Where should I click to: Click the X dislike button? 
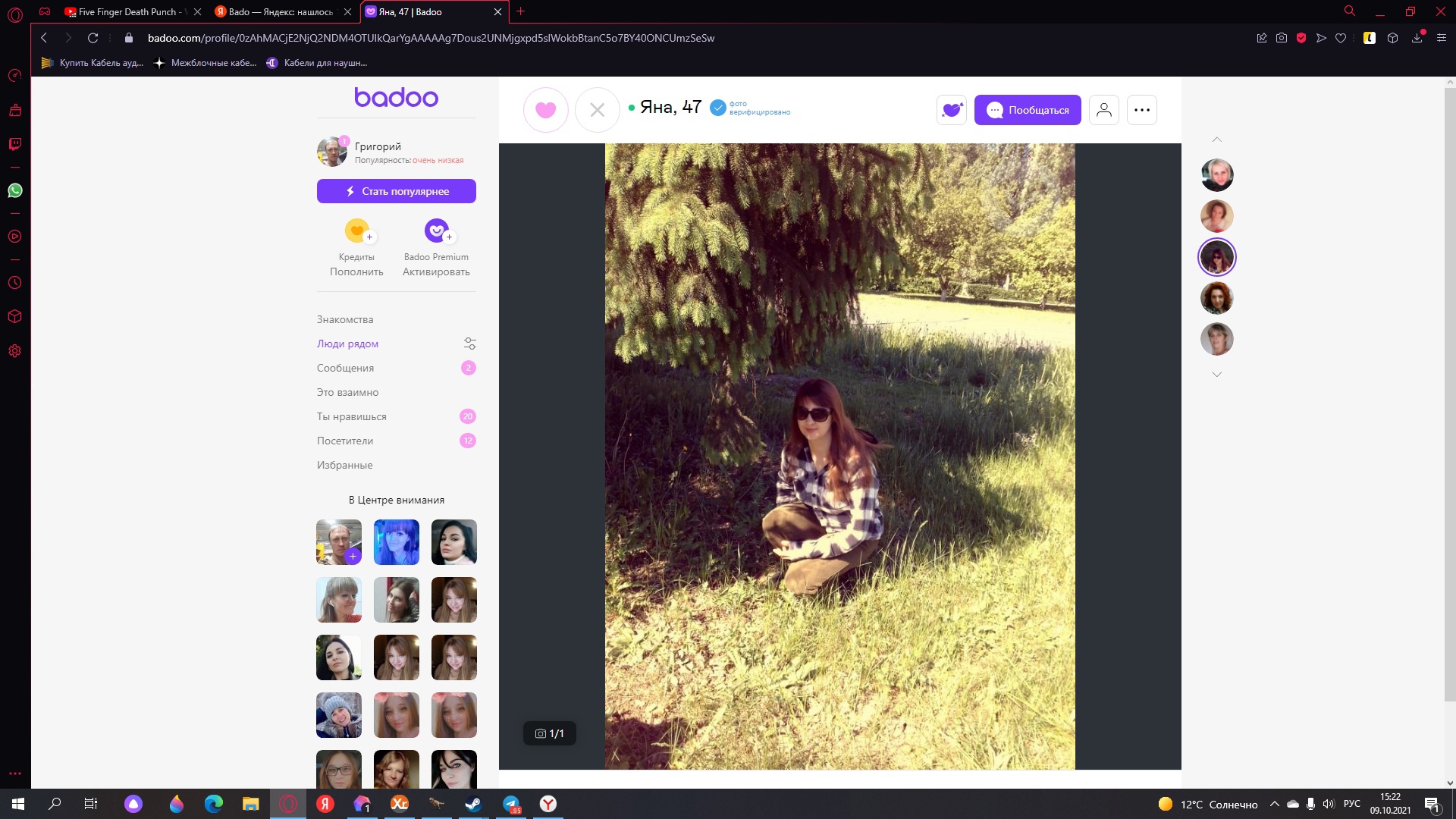[x=597, y=110]
